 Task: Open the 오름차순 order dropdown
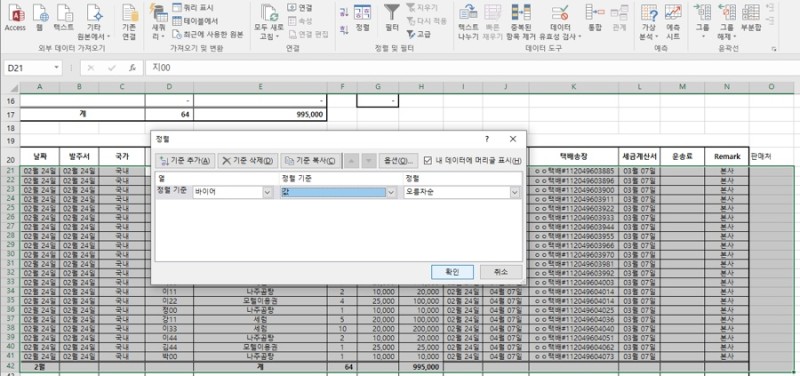pos(515,192)
